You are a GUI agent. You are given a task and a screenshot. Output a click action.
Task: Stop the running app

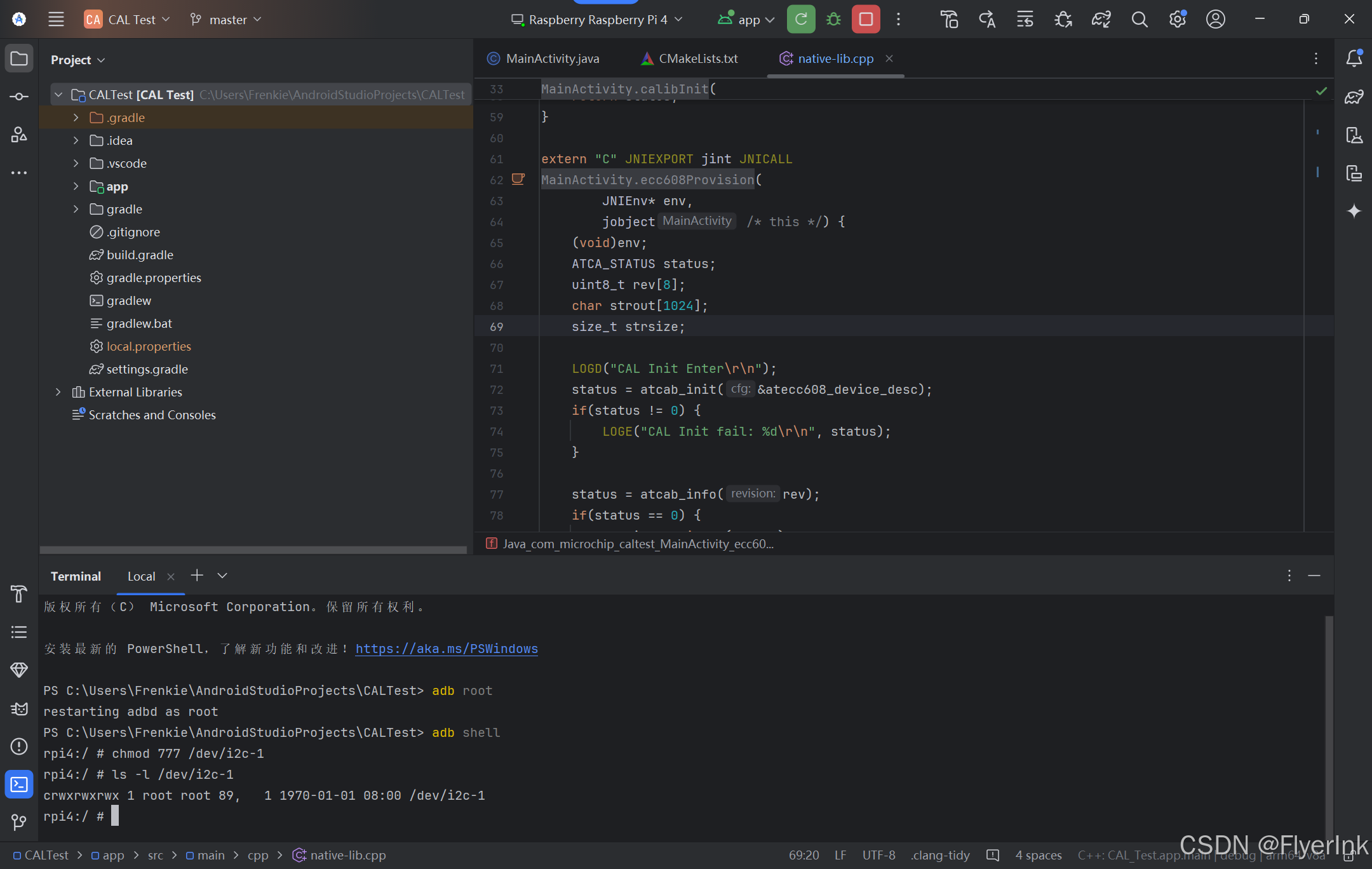click(866, 19)
